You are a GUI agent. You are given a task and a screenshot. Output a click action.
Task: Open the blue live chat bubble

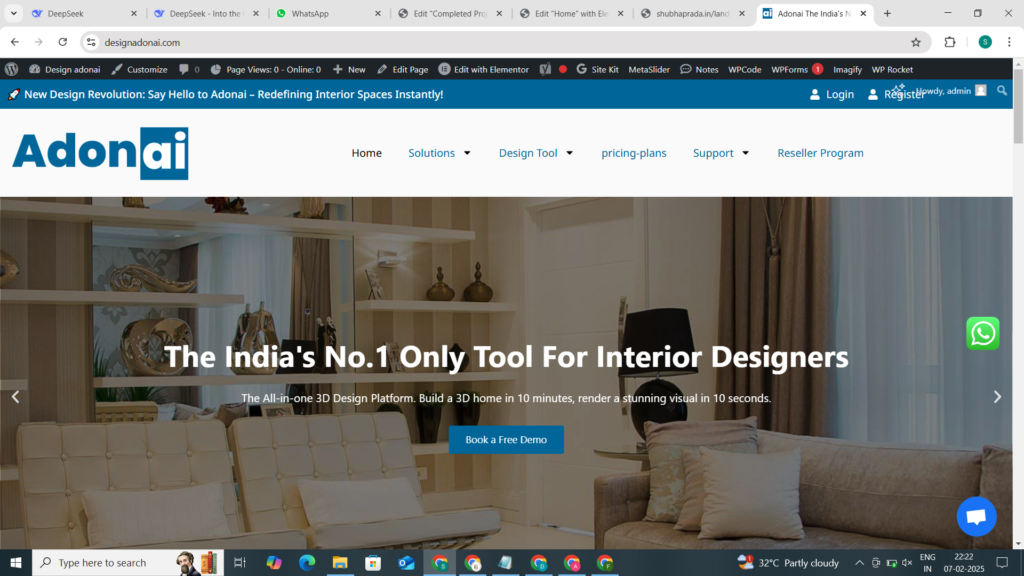pos(976,517)
